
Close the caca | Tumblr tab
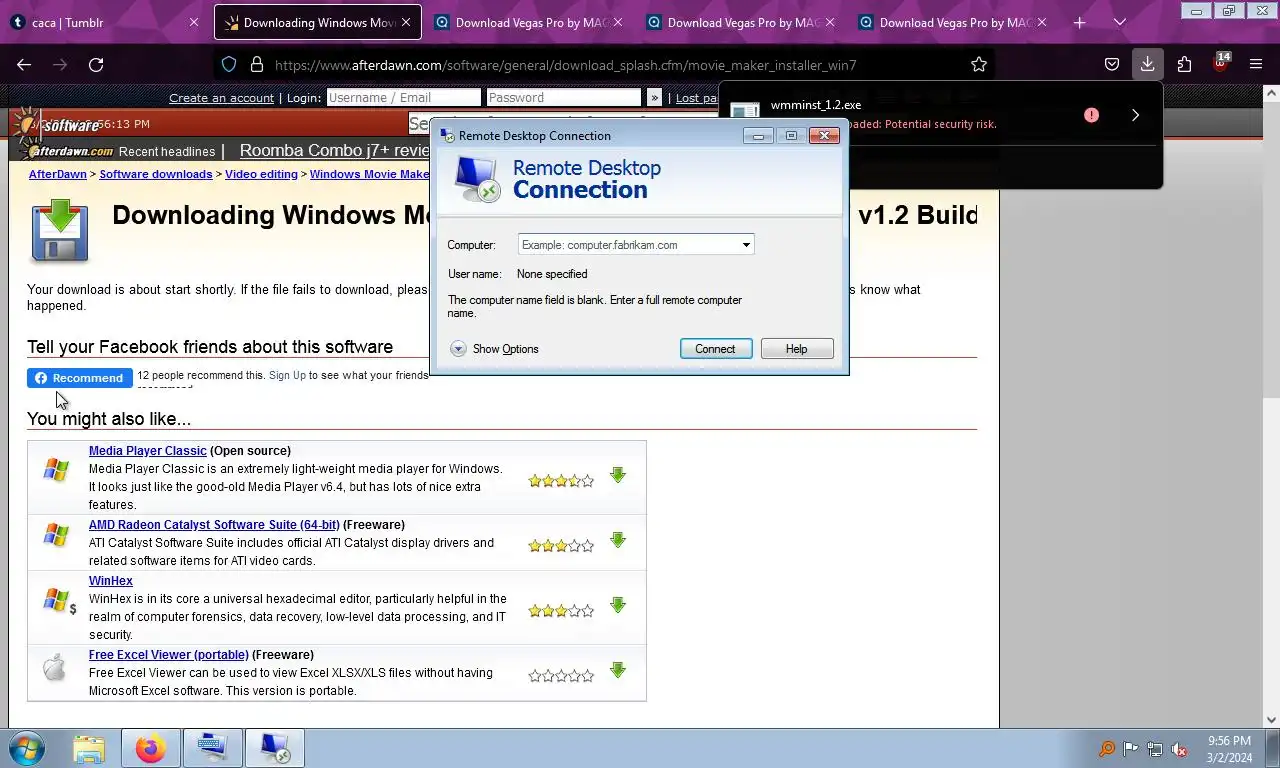coord(194,22)
